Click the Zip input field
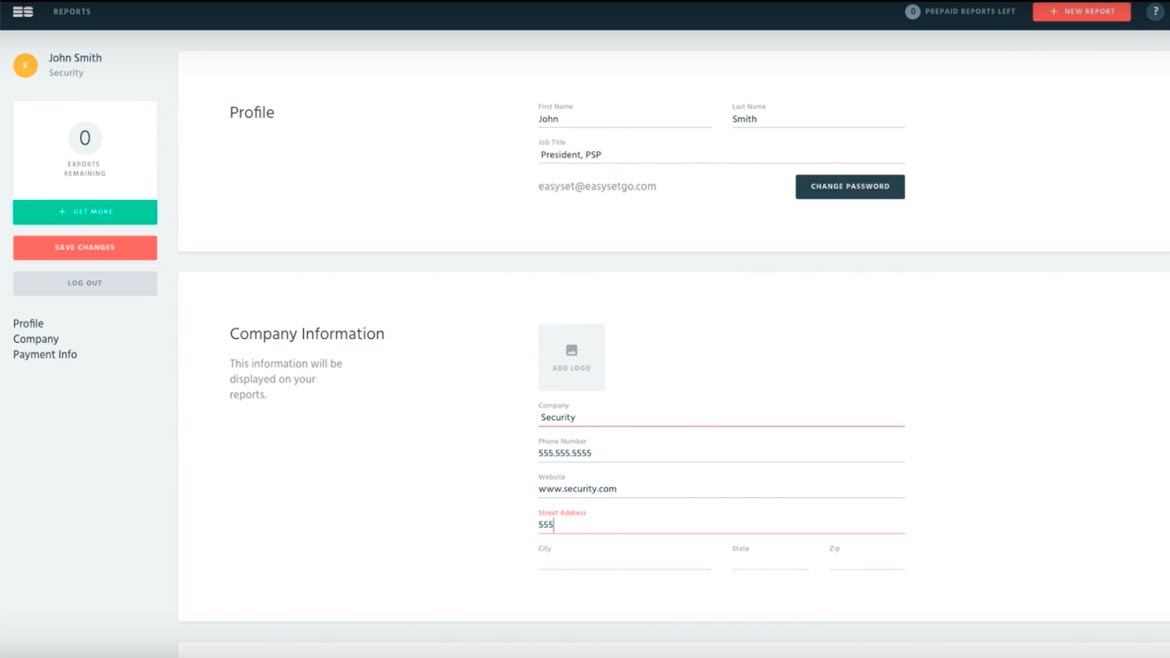 pyautogui.click(x=866, y=561)
